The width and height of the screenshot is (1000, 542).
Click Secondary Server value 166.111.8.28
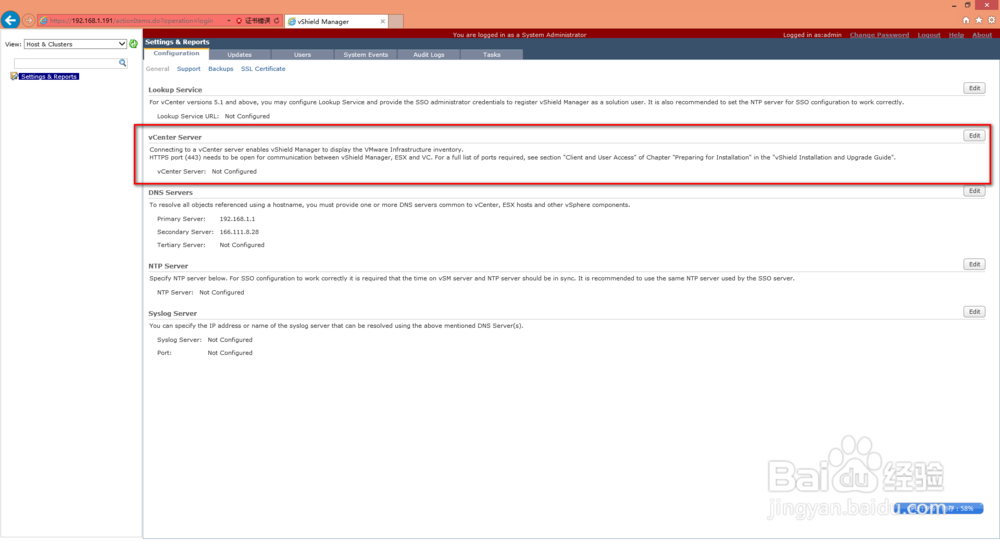coord(239,232)
